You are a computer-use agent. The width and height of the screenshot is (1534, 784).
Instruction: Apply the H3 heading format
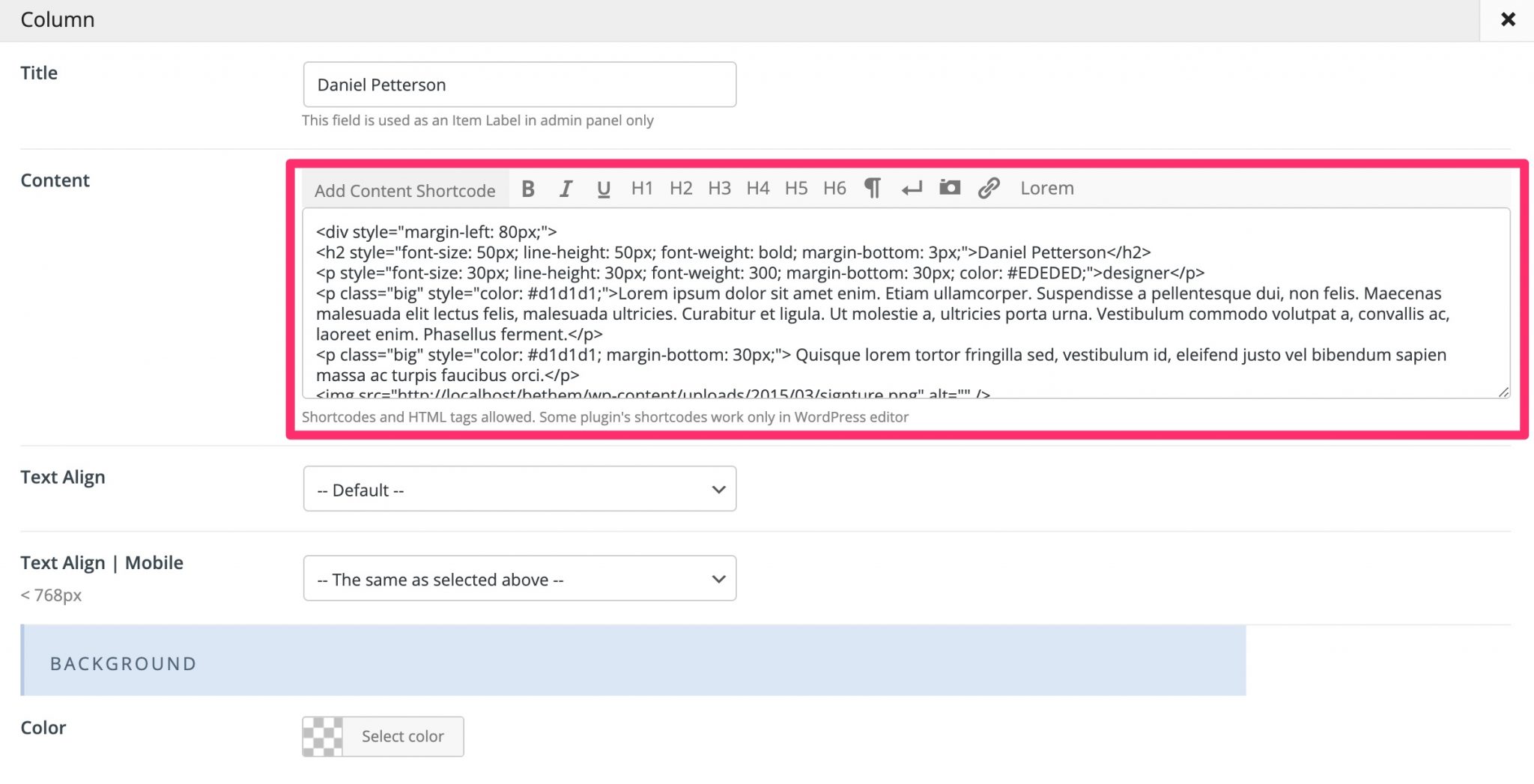pos(719,189)
